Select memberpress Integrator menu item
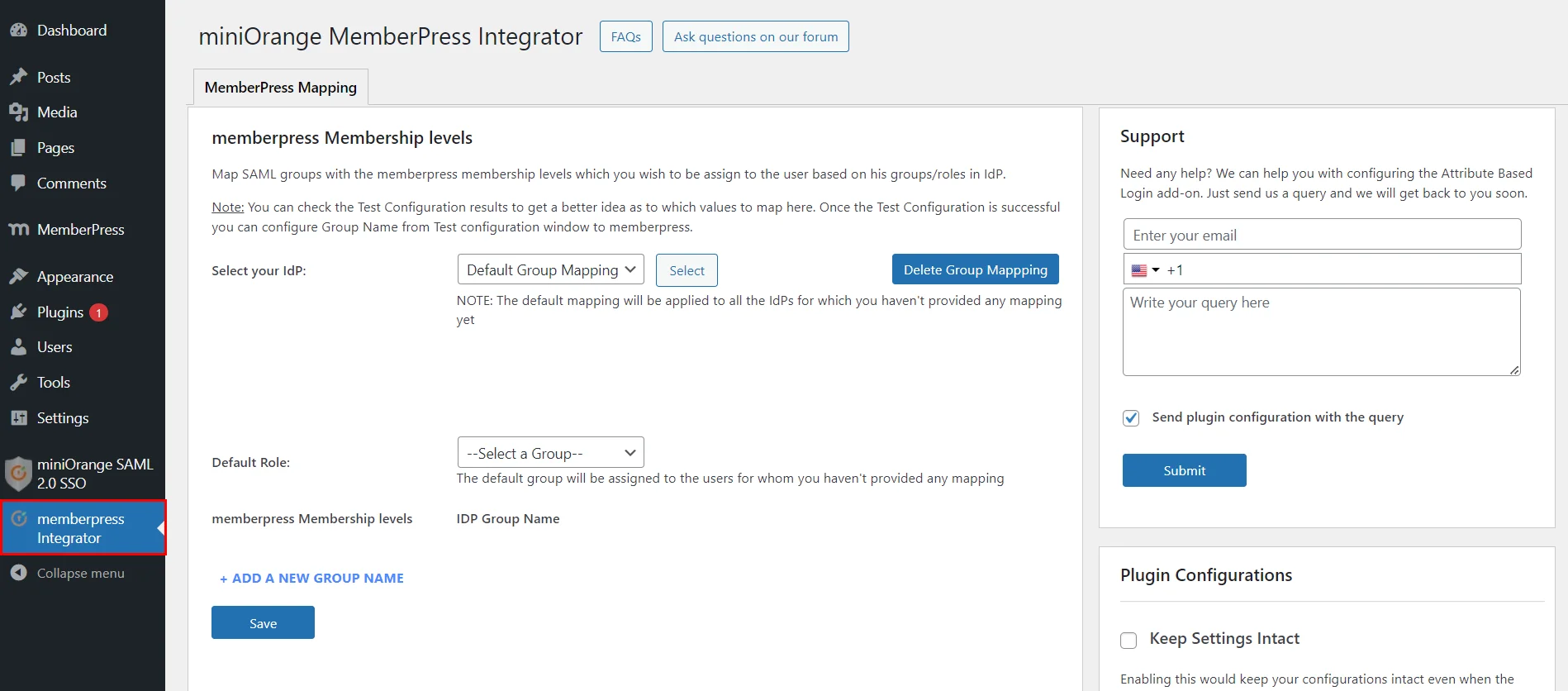 83,527
